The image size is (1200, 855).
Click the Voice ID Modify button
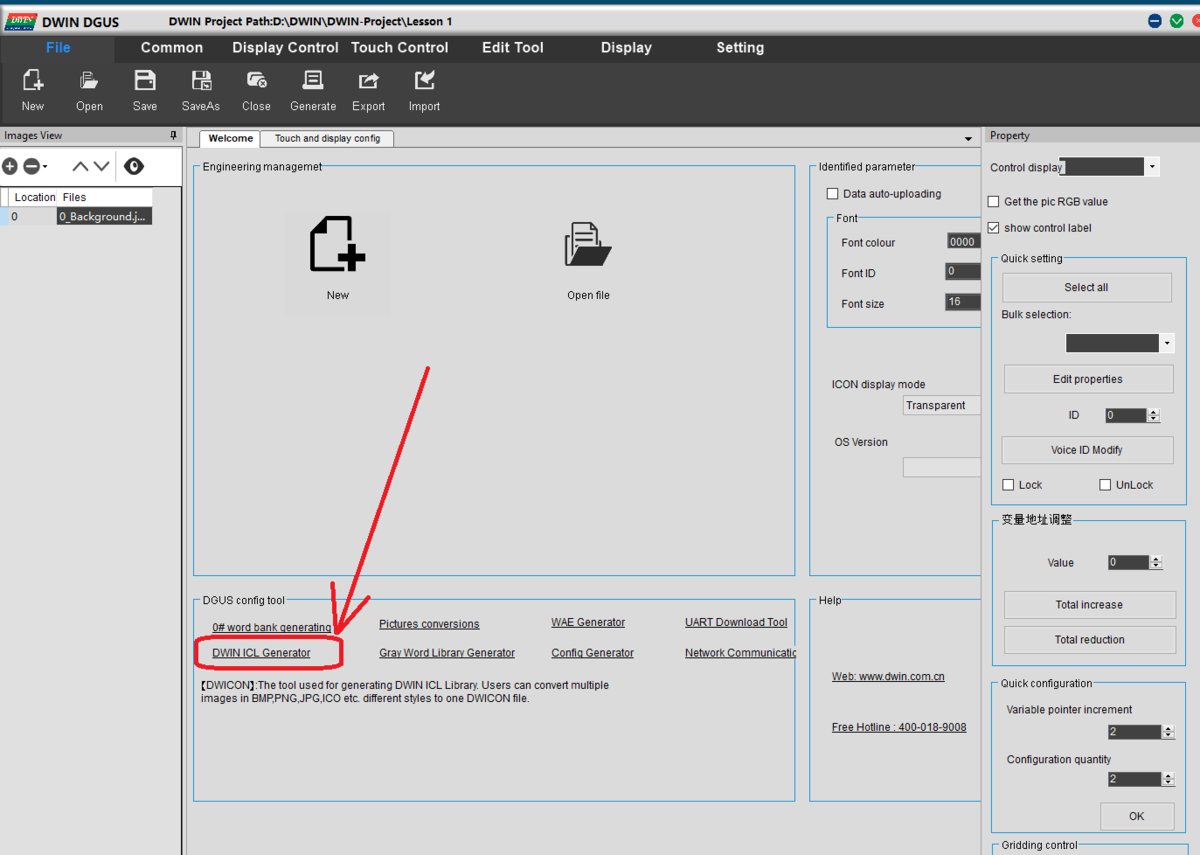pos(1087,450)
